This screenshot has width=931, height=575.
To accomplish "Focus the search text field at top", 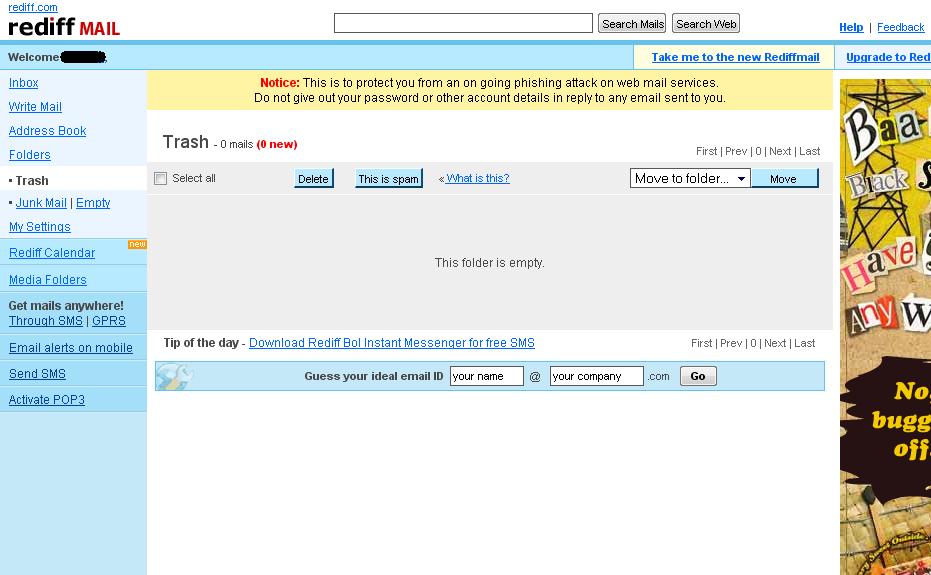I will tap(463, 23).
